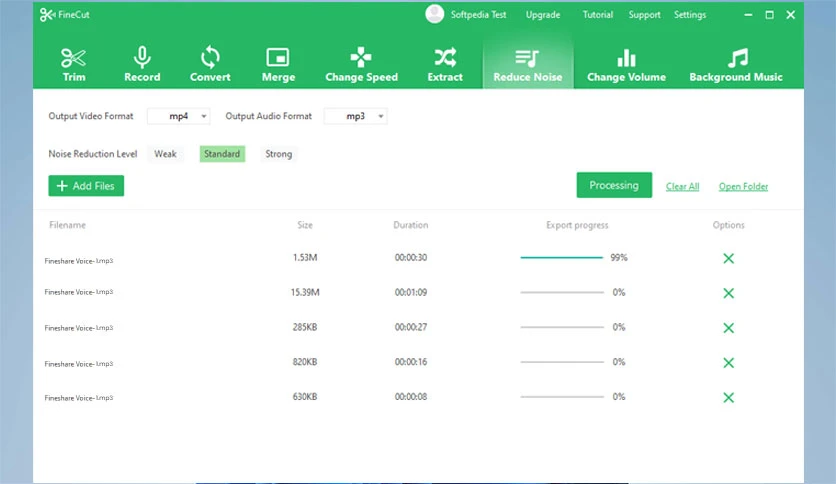Click the 1.53M size value

pos(305,257)
